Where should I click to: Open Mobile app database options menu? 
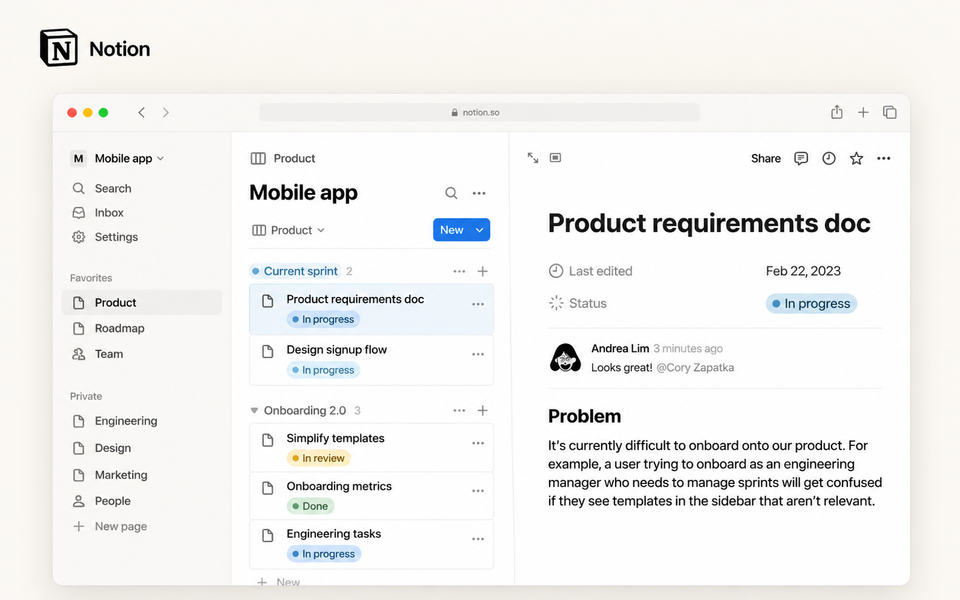coord(479,193)
